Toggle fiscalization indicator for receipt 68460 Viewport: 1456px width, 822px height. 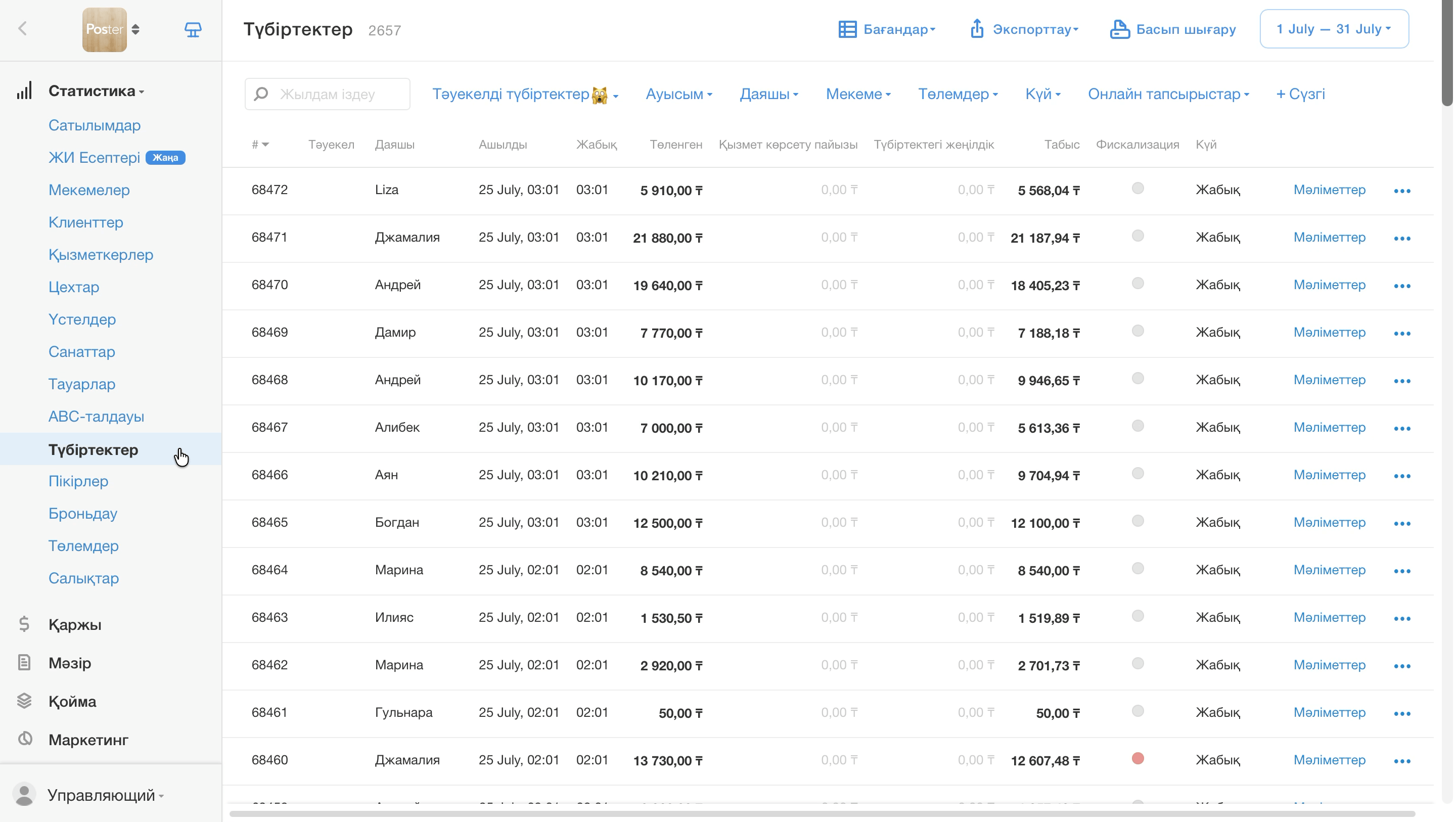point(1138,759)
